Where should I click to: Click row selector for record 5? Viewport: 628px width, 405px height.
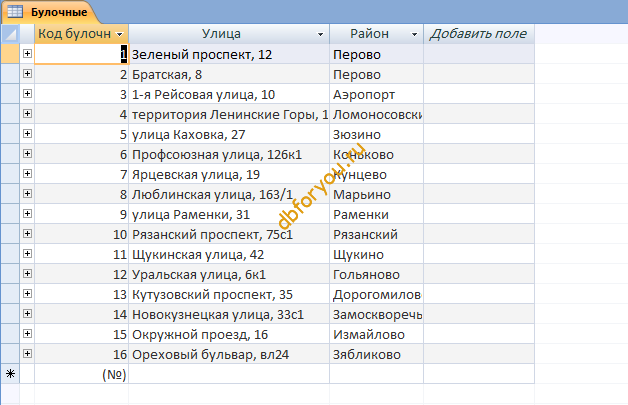(x=10, y=134)
